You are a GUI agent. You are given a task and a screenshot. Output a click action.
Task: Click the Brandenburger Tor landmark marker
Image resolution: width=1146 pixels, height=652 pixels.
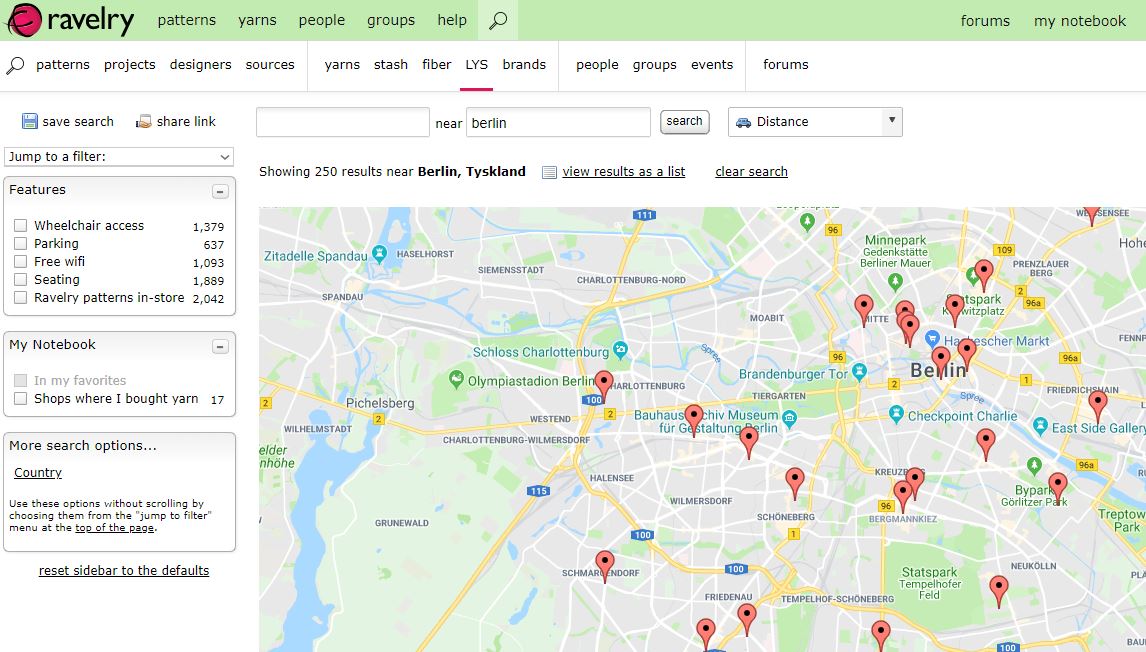860,371
